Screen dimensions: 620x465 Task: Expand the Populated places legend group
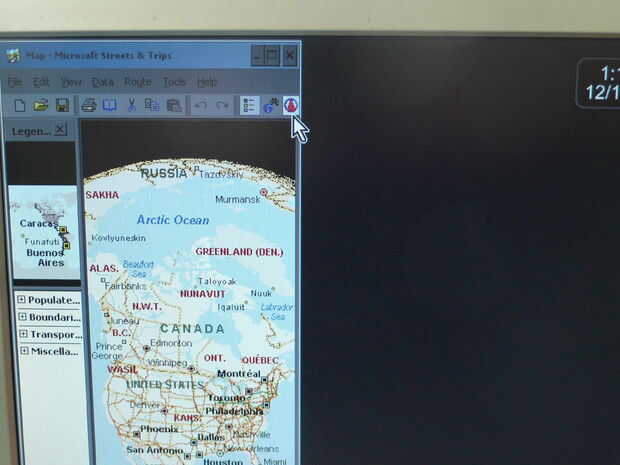point(21,300)
